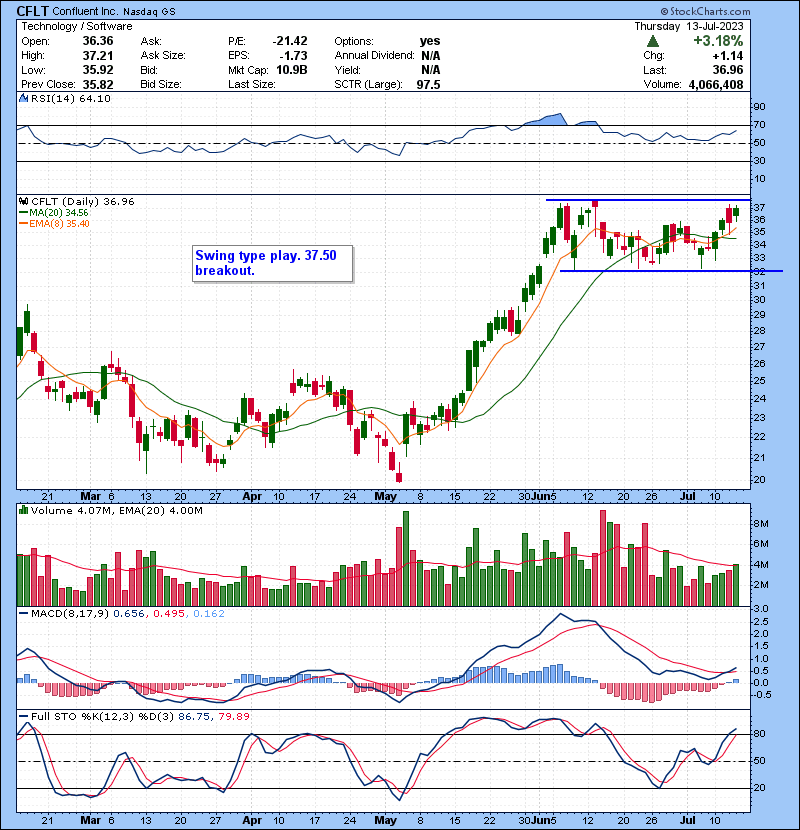Click the green up-triangle change indicator
800x830 pixels.
(x=653, y=41)
